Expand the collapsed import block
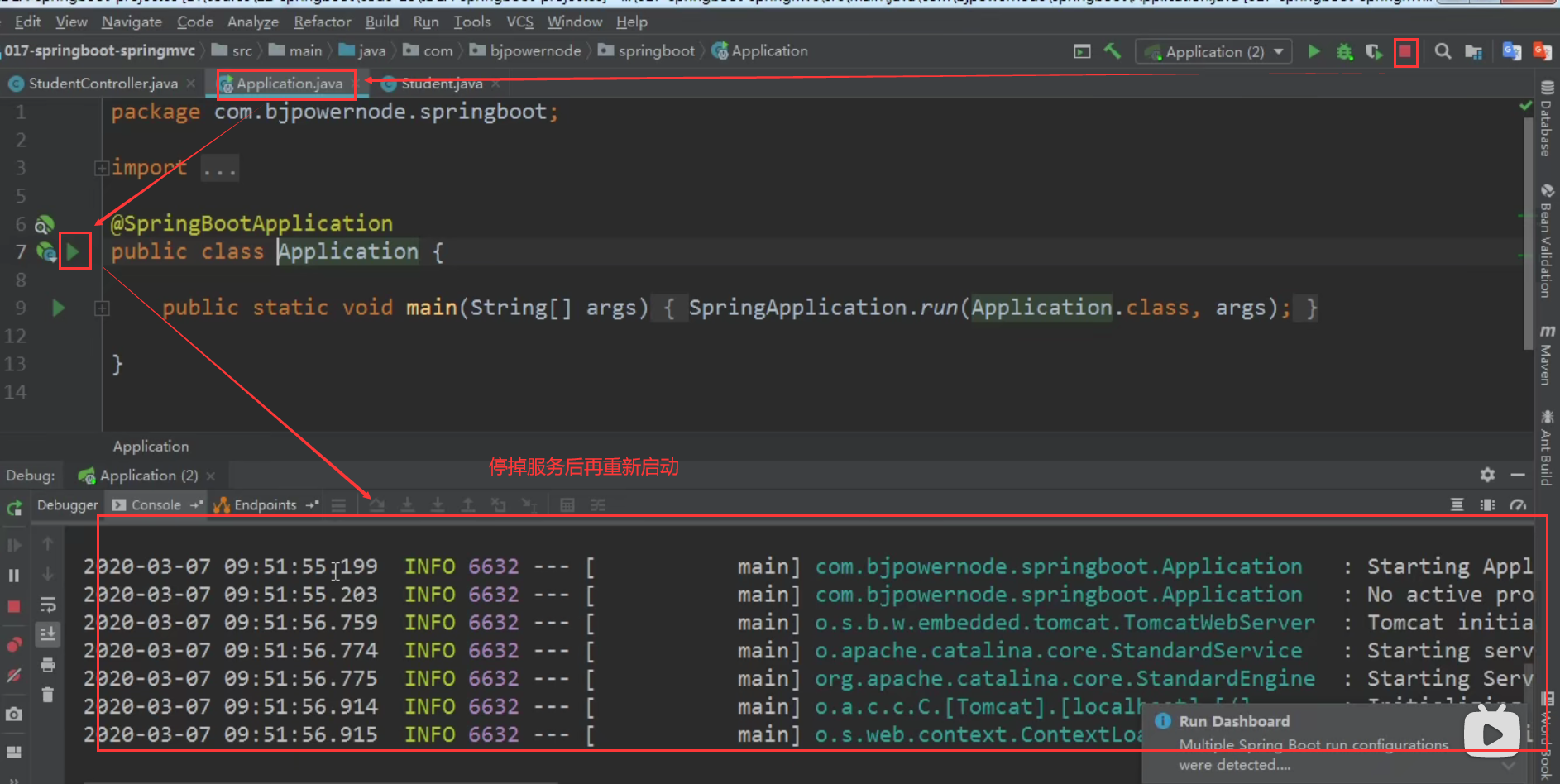This screenshot has height=784, width=1560. [x=102, y=168]
